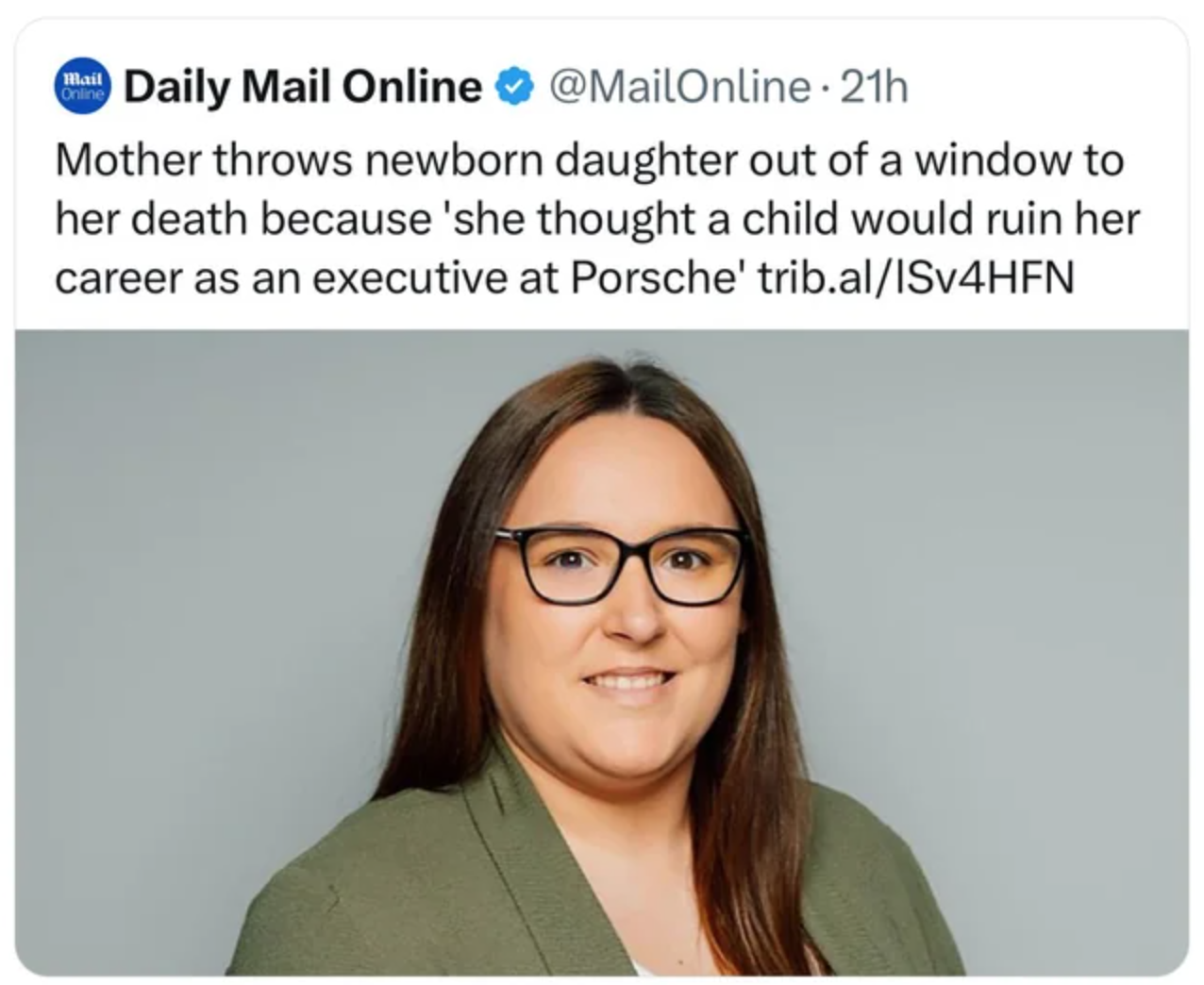Open the Daily Mail Online profile name

pyautogui.click(x=302, y=88)
